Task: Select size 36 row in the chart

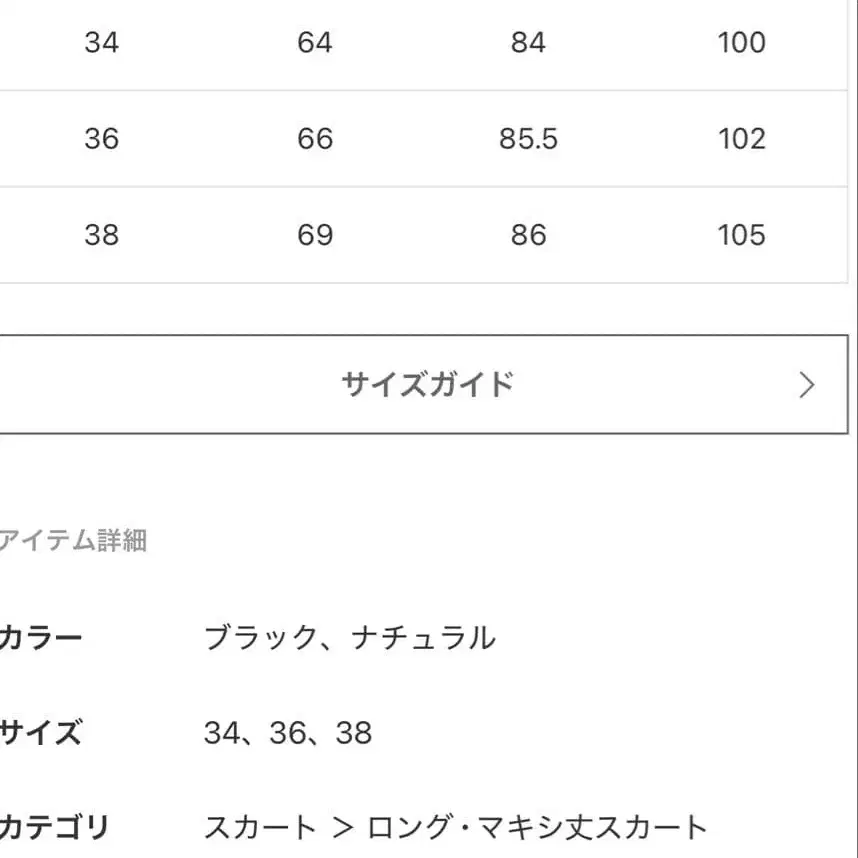Action: (103, 139)
